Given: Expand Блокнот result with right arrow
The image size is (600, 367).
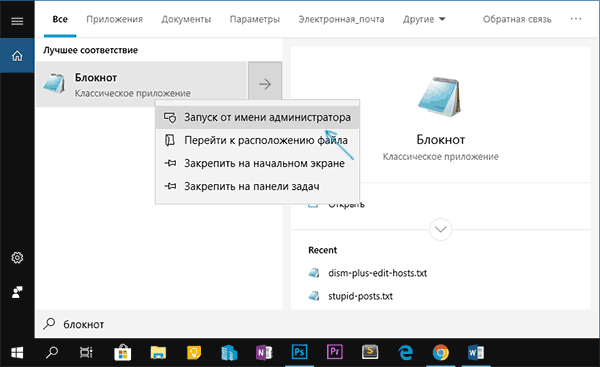Looking at the screenshot, I should coord(265,84).
